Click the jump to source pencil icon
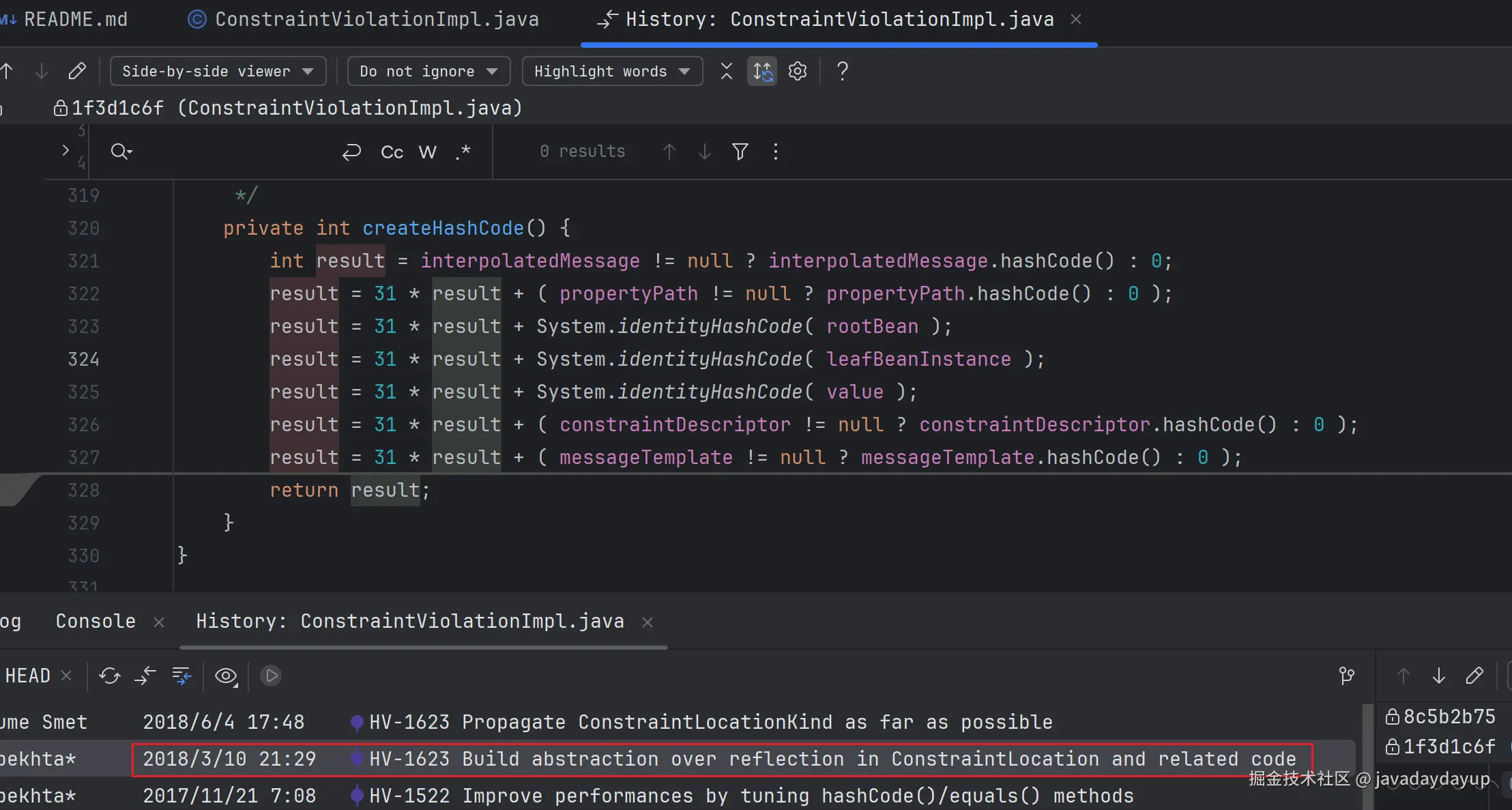1512x810 pixels. click(77, 71)
